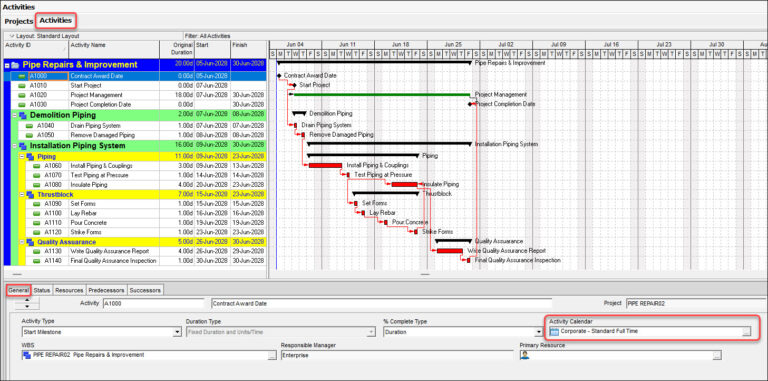Collapse the Piping WBS band
The height and width of the screenshot is (381, 768).
coord(22,157)
